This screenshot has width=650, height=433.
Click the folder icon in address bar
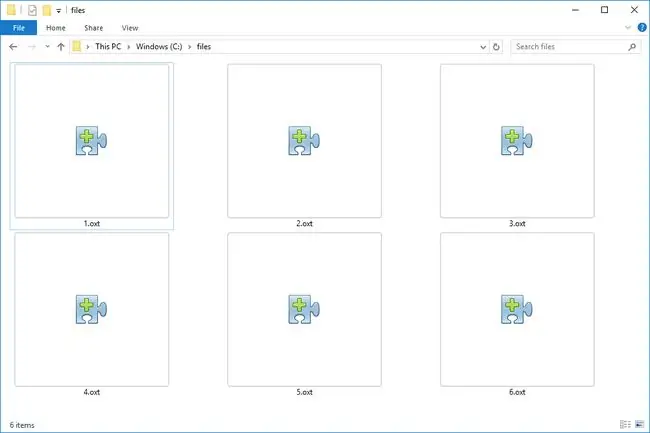click(x=77, y=46)
